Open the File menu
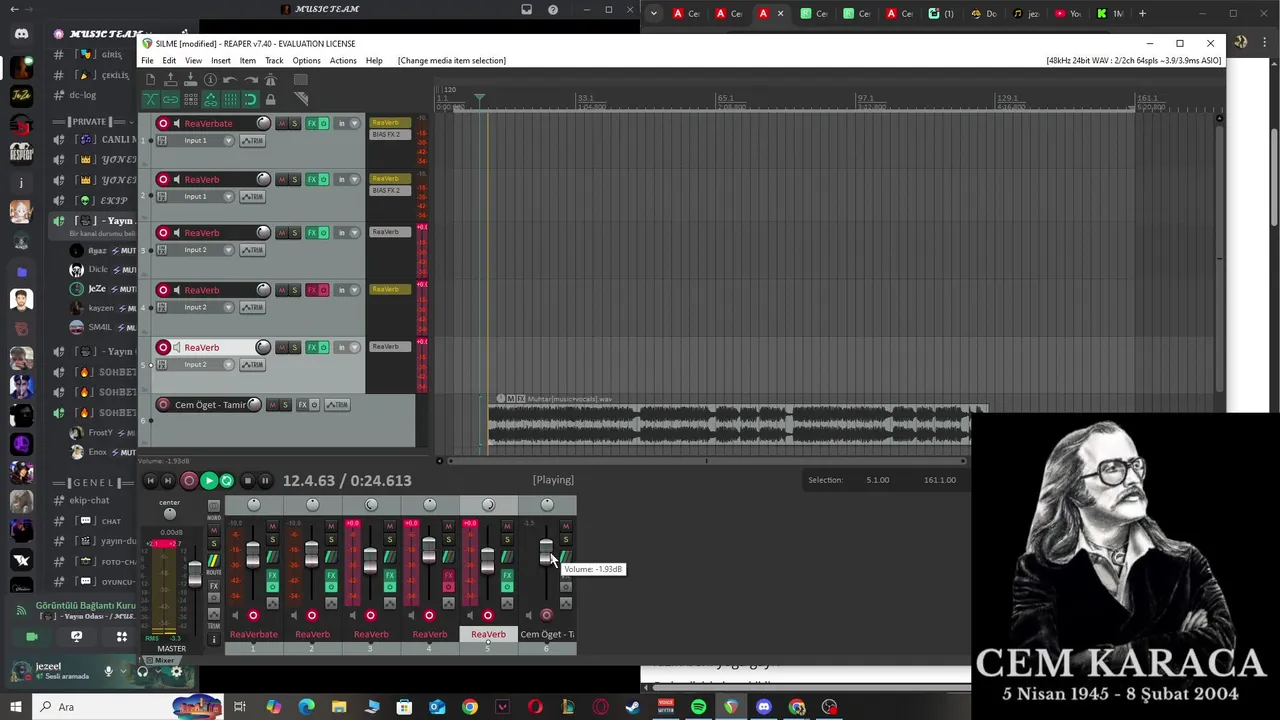1280x720 pixels. click(147, 61)
